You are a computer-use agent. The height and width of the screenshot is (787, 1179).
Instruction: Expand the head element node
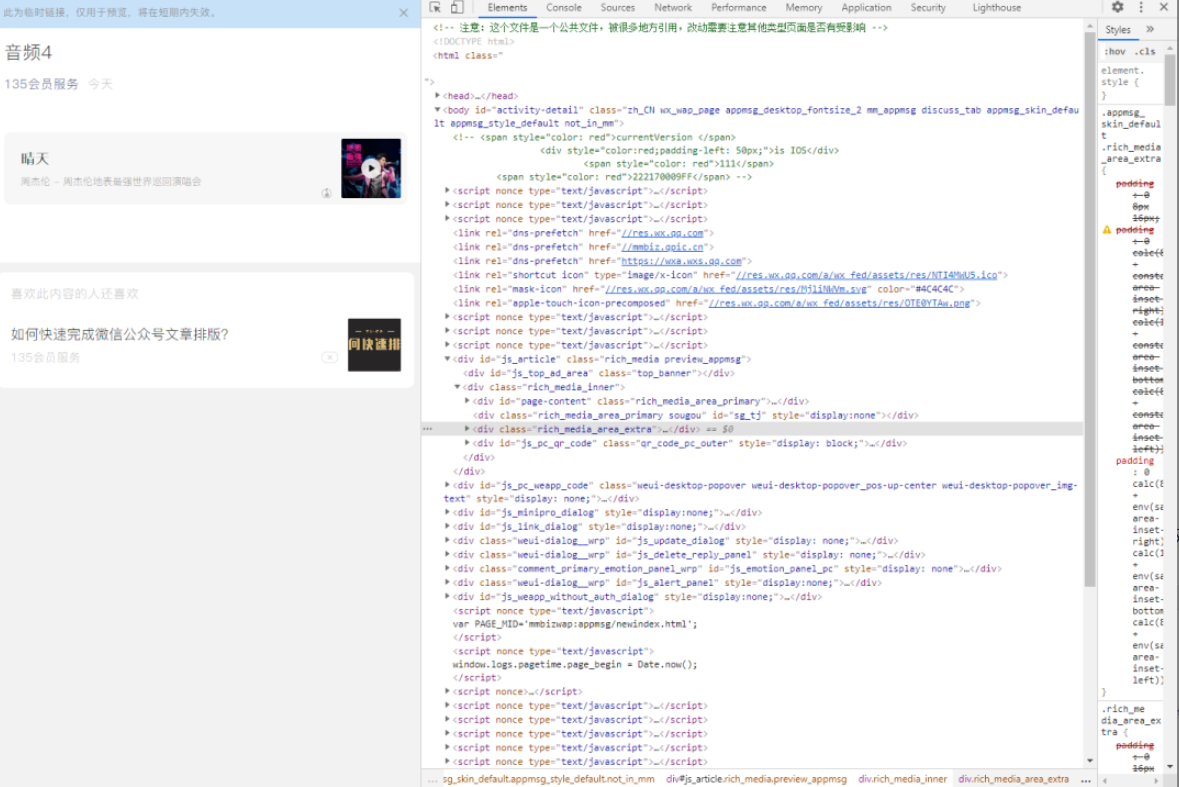tap(437, 95)
